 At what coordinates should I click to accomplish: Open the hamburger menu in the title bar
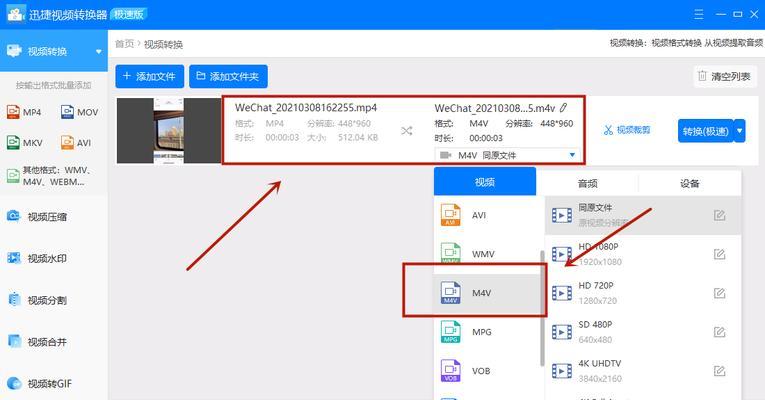tap(699, 14)
